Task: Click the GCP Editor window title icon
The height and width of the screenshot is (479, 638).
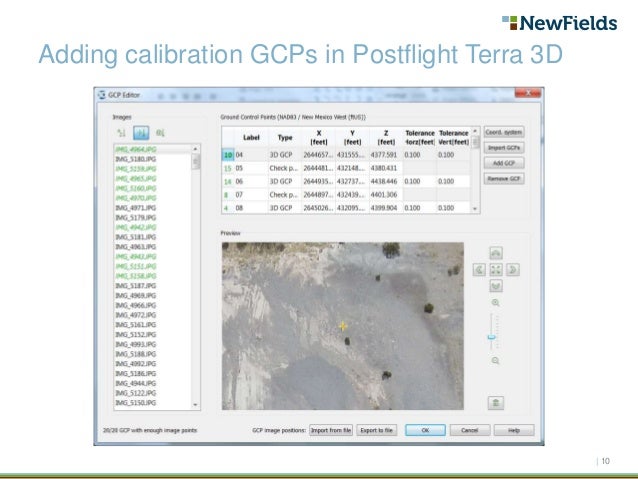Action: (102, 95)
